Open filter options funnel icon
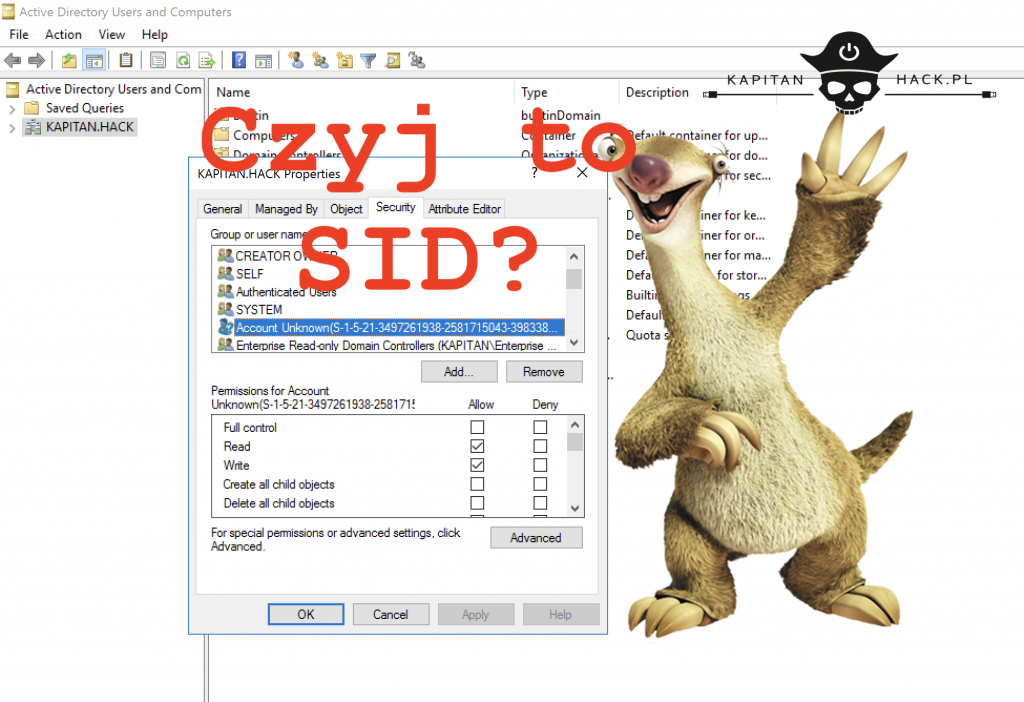 pyautogui.click(x=368, y=61)
